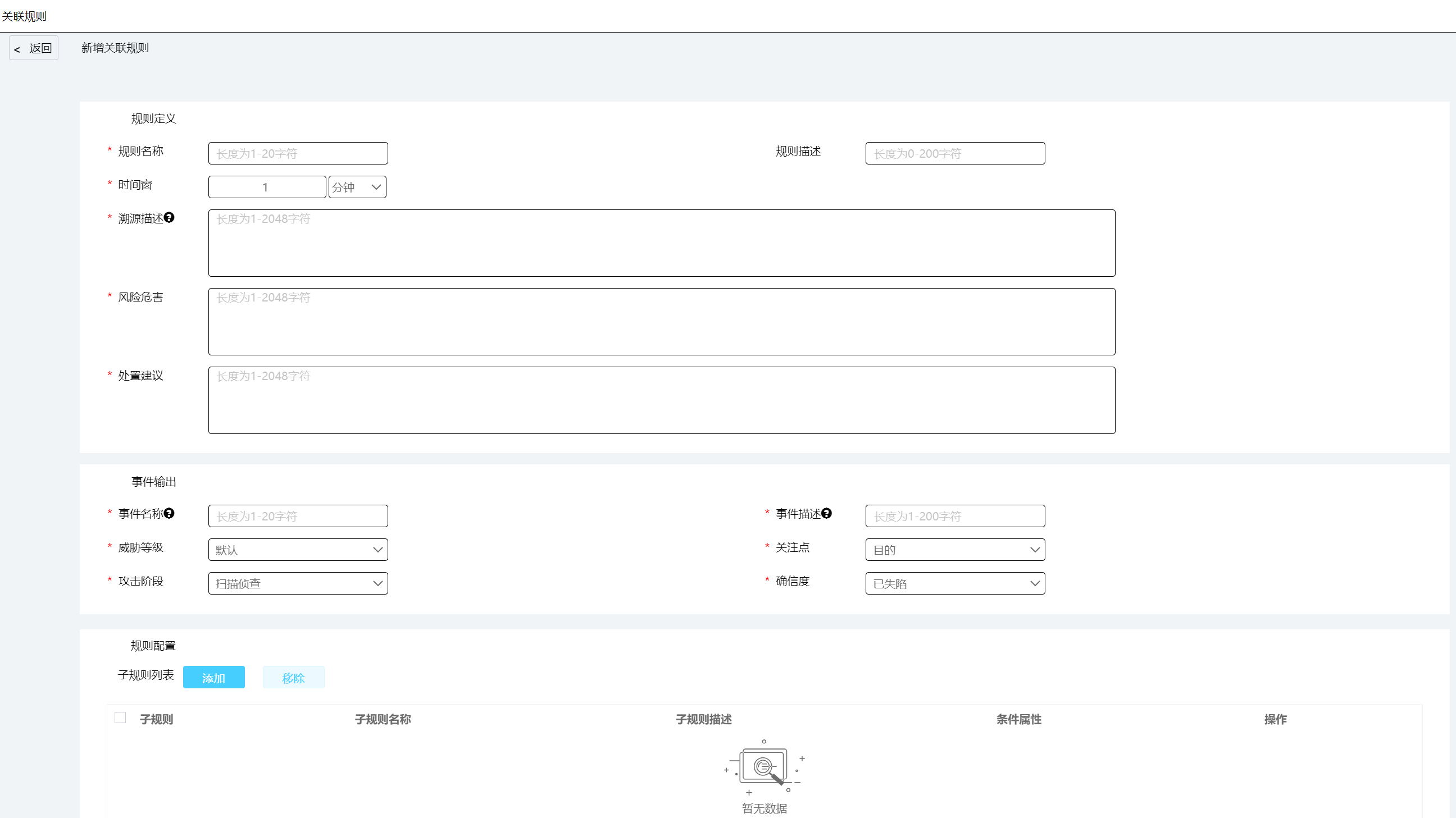Click help icon next to 事件描述

(826, 513)
